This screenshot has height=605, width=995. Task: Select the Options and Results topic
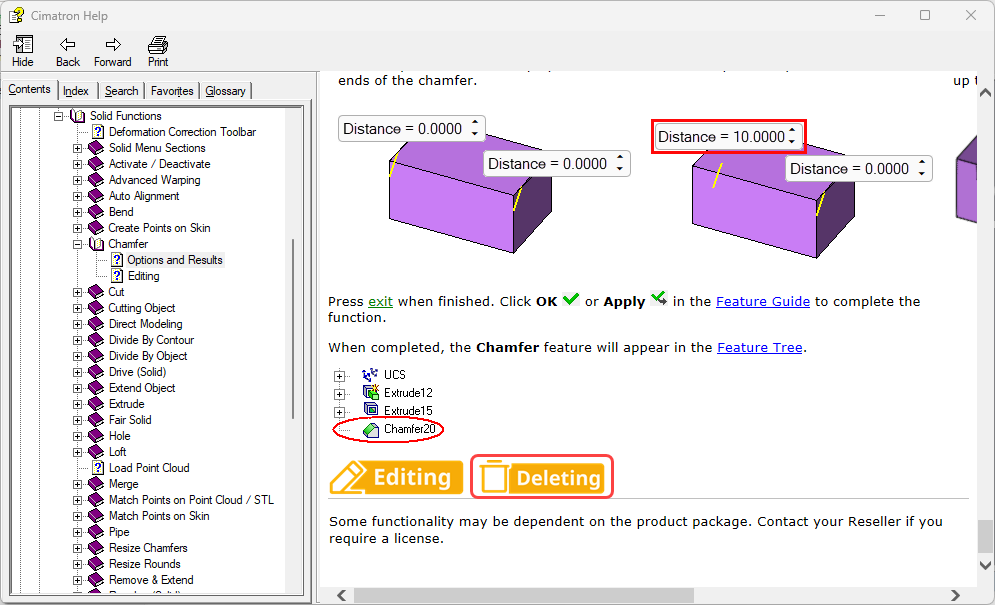coord(175,260)
